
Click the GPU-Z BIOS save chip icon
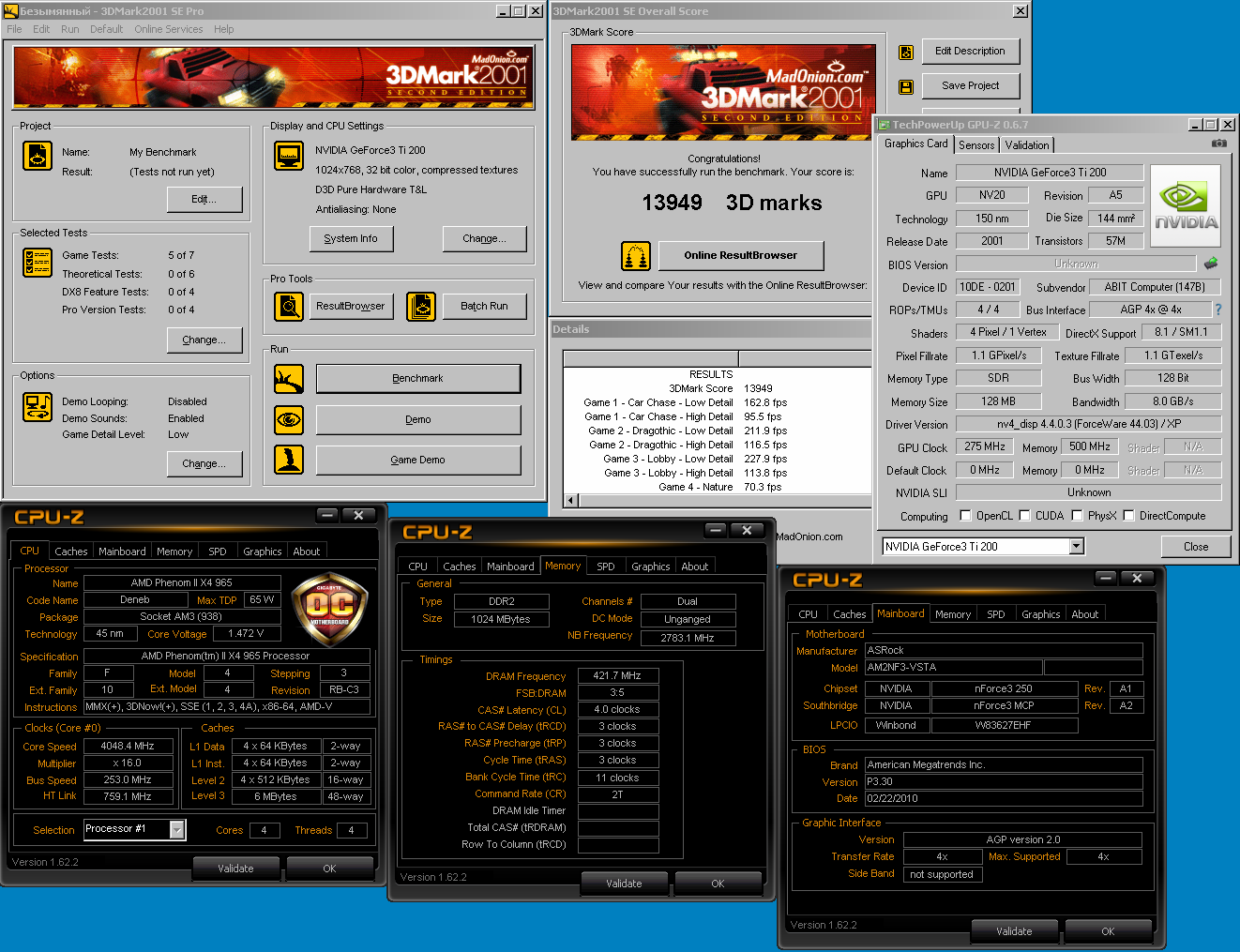tap(1211, 264)
